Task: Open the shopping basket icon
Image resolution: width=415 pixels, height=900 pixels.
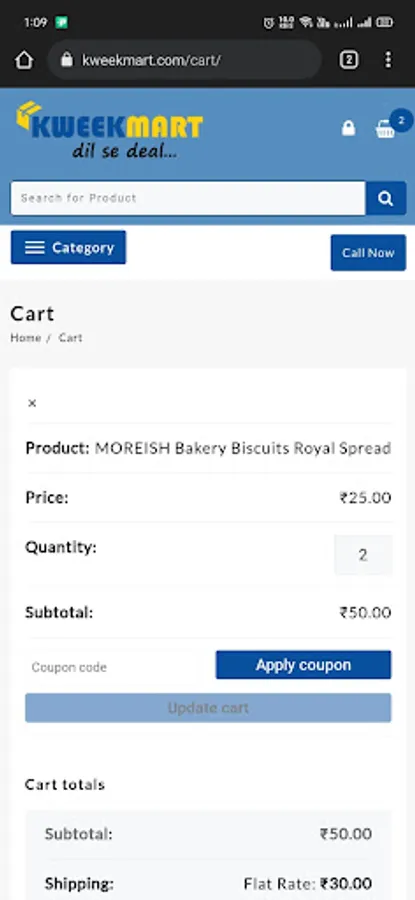Action: point(385,129)
